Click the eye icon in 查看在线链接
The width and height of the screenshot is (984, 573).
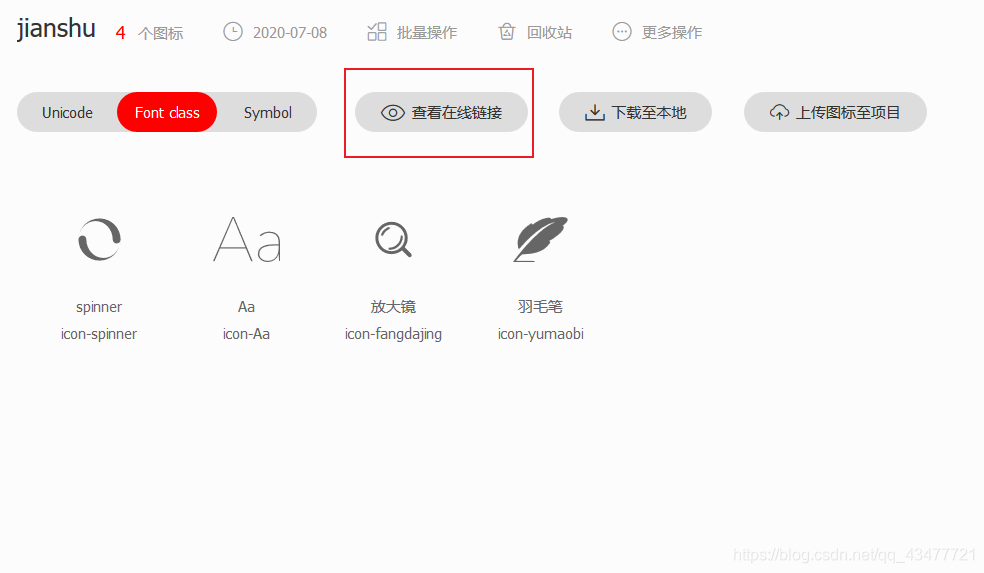393,113
